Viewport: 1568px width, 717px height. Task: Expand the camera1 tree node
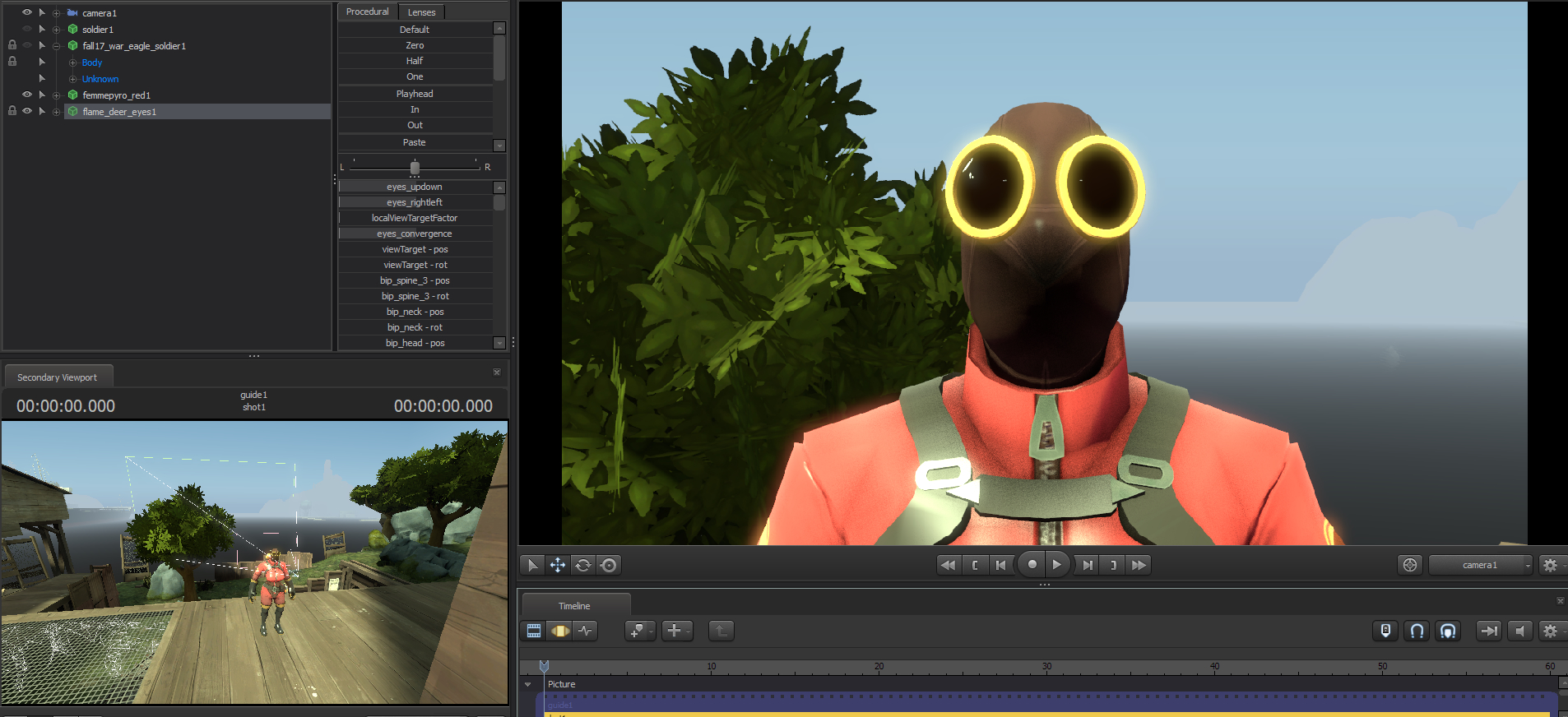pyautogui.click(x=57, y=13)
